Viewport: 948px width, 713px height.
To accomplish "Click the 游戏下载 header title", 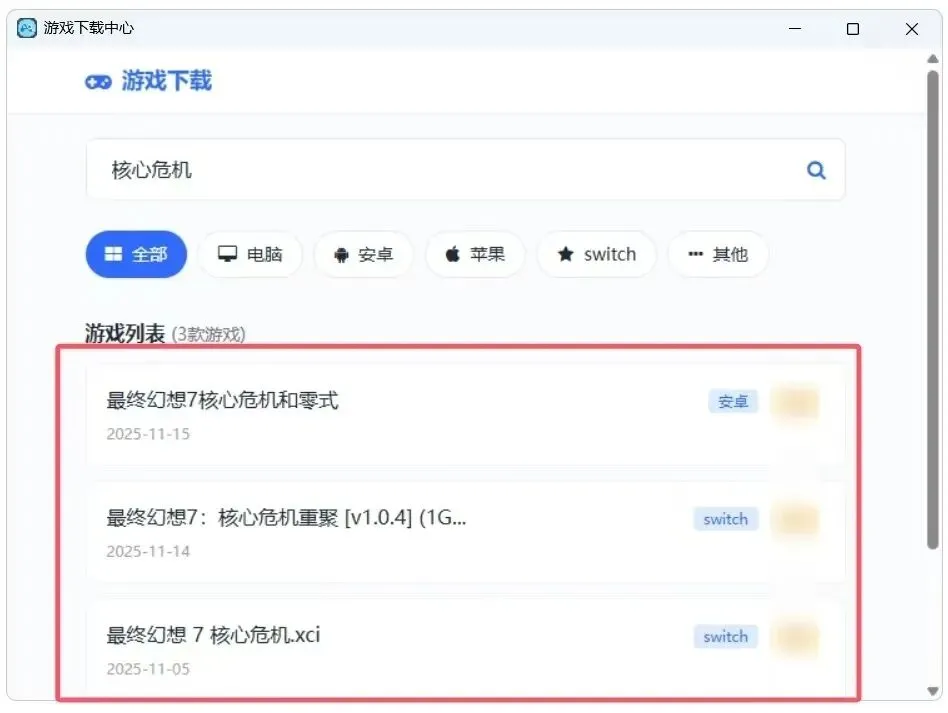I will 167,80.
